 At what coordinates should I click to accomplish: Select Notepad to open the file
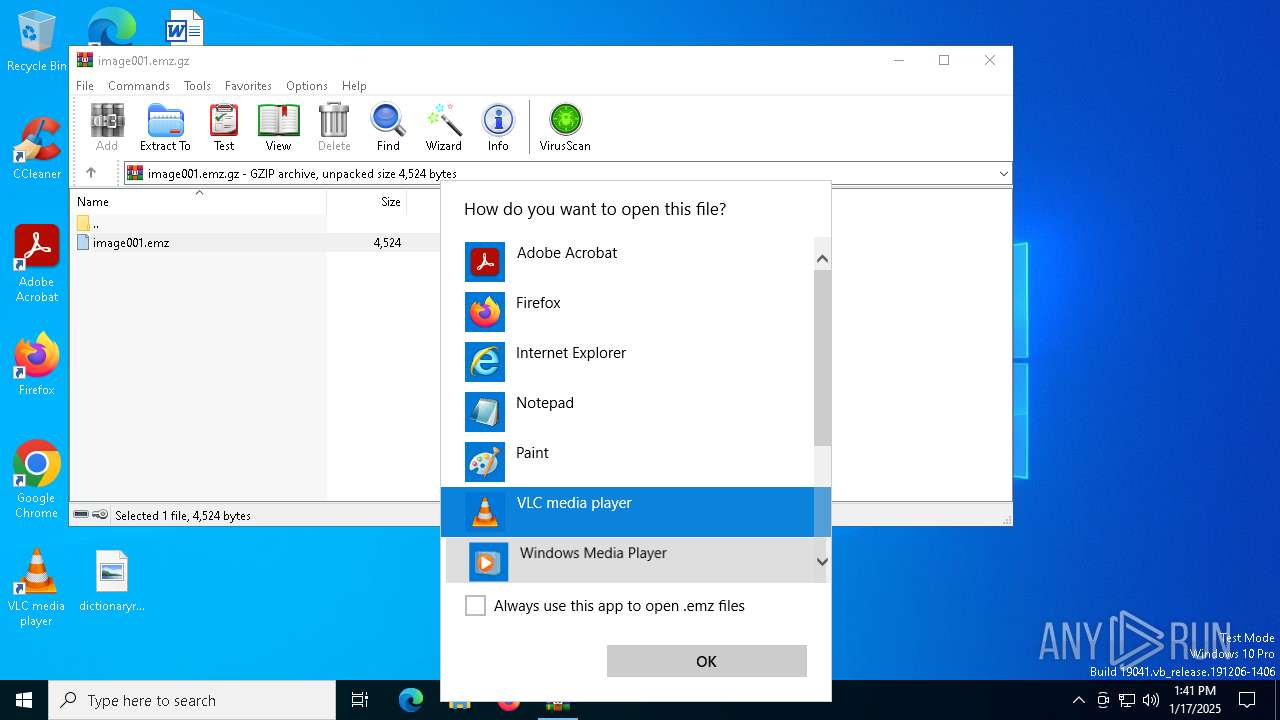pyautogui.click(x=628, y=412)
